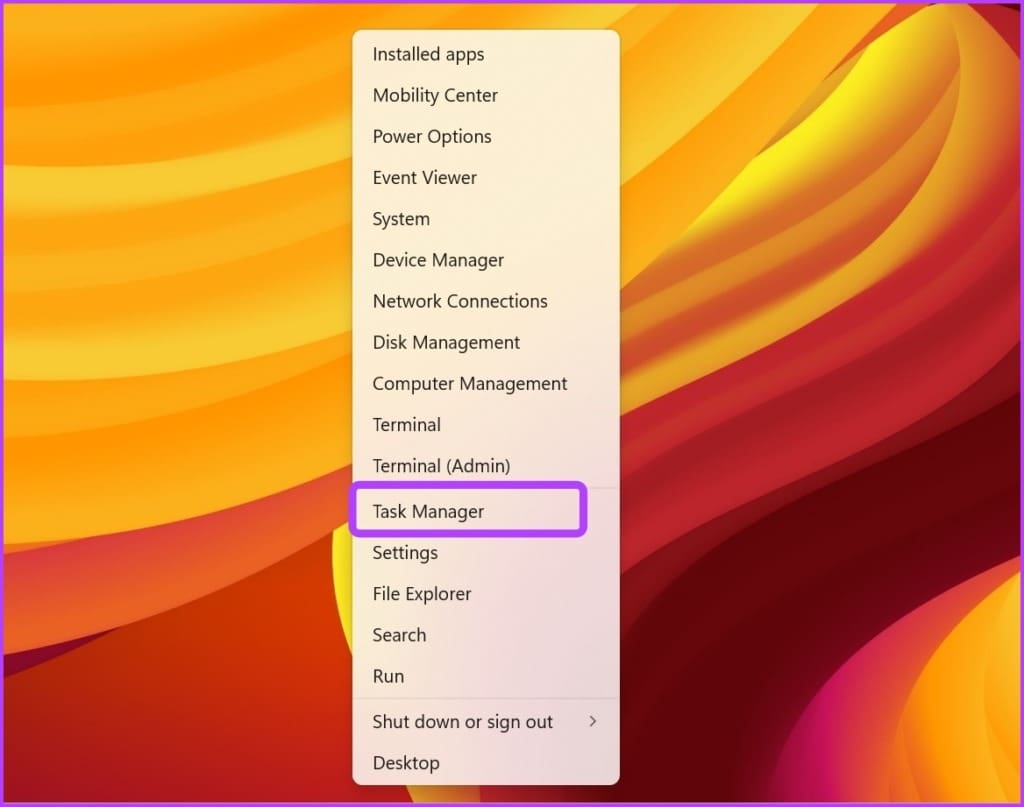The height and width of the screenshot is (807, 1024).
Task: Open the Run dialog
Action: tap(388, 676)
